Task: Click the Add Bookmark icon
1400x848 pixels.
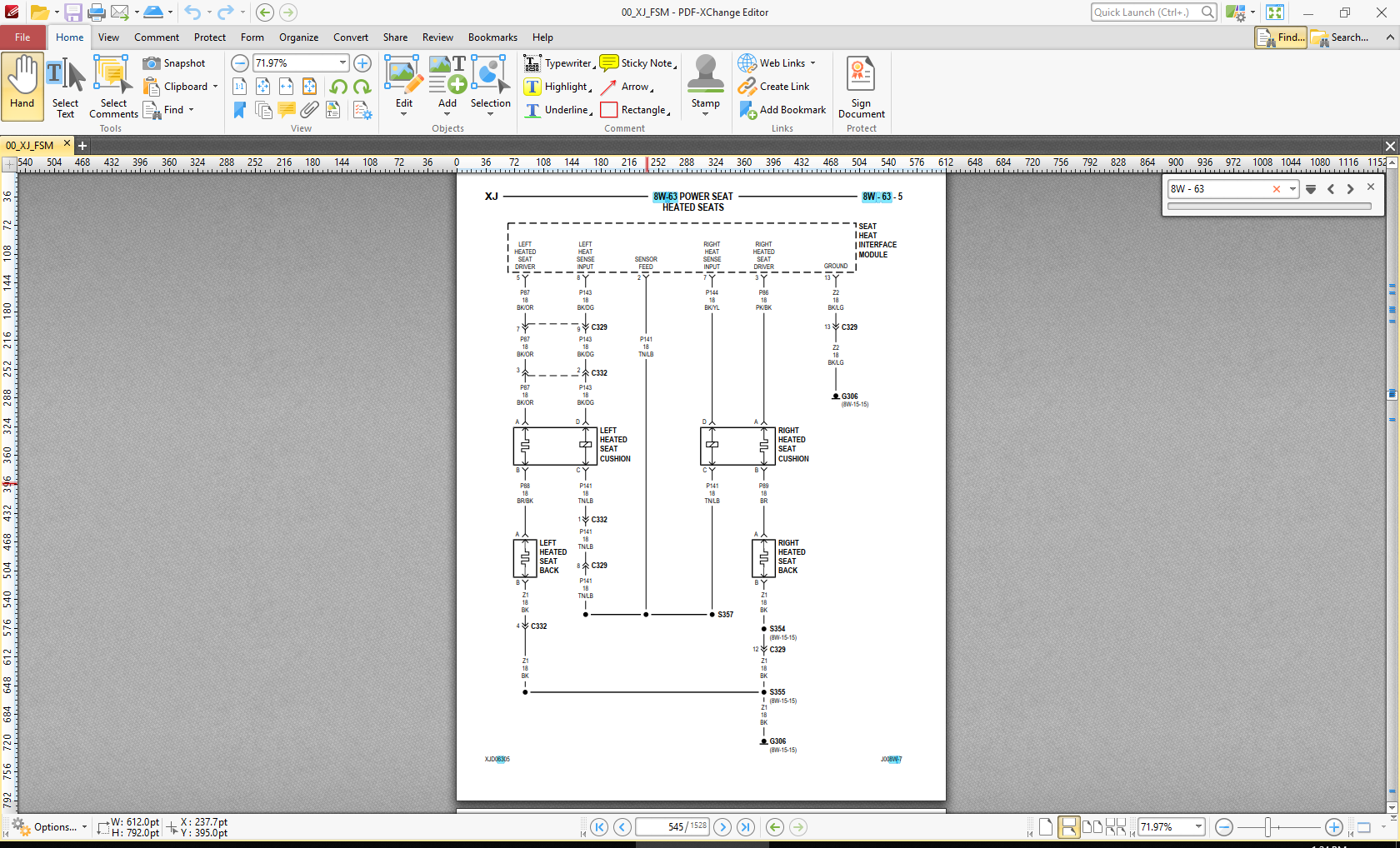Action: coord(747,110)
